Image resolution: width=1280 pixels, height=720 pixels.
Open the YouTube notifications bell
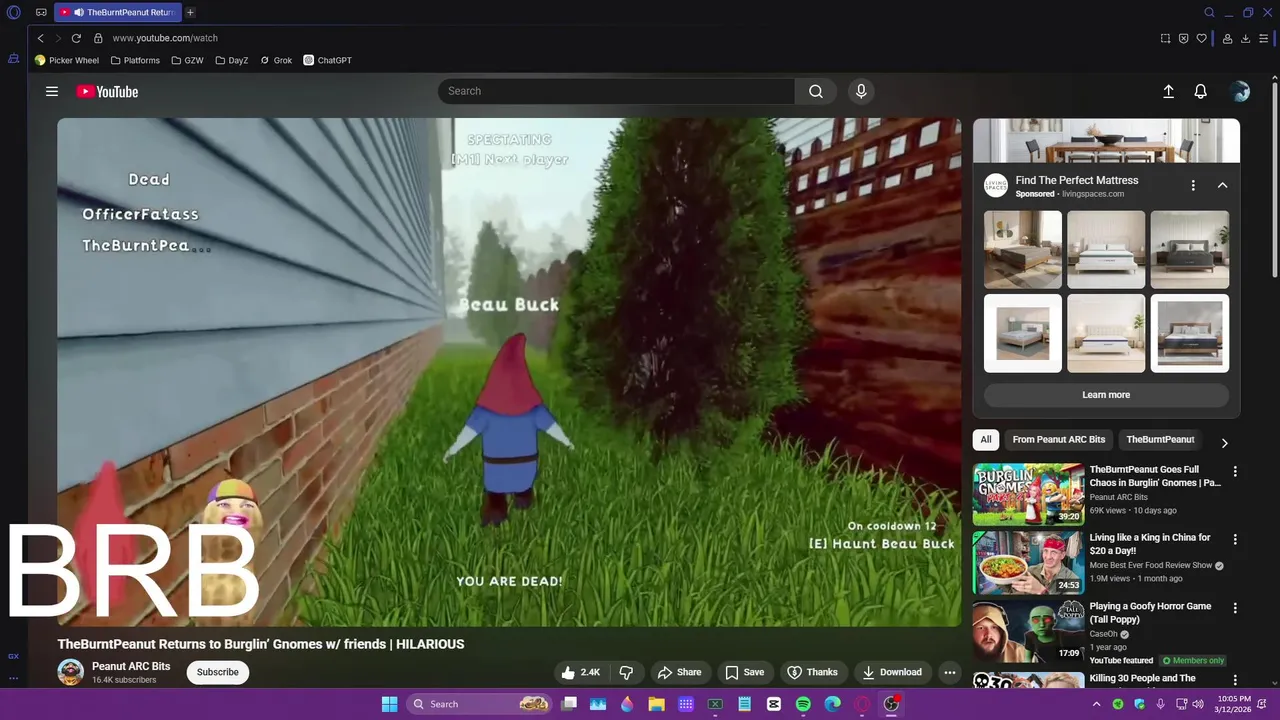point(1201,91)
